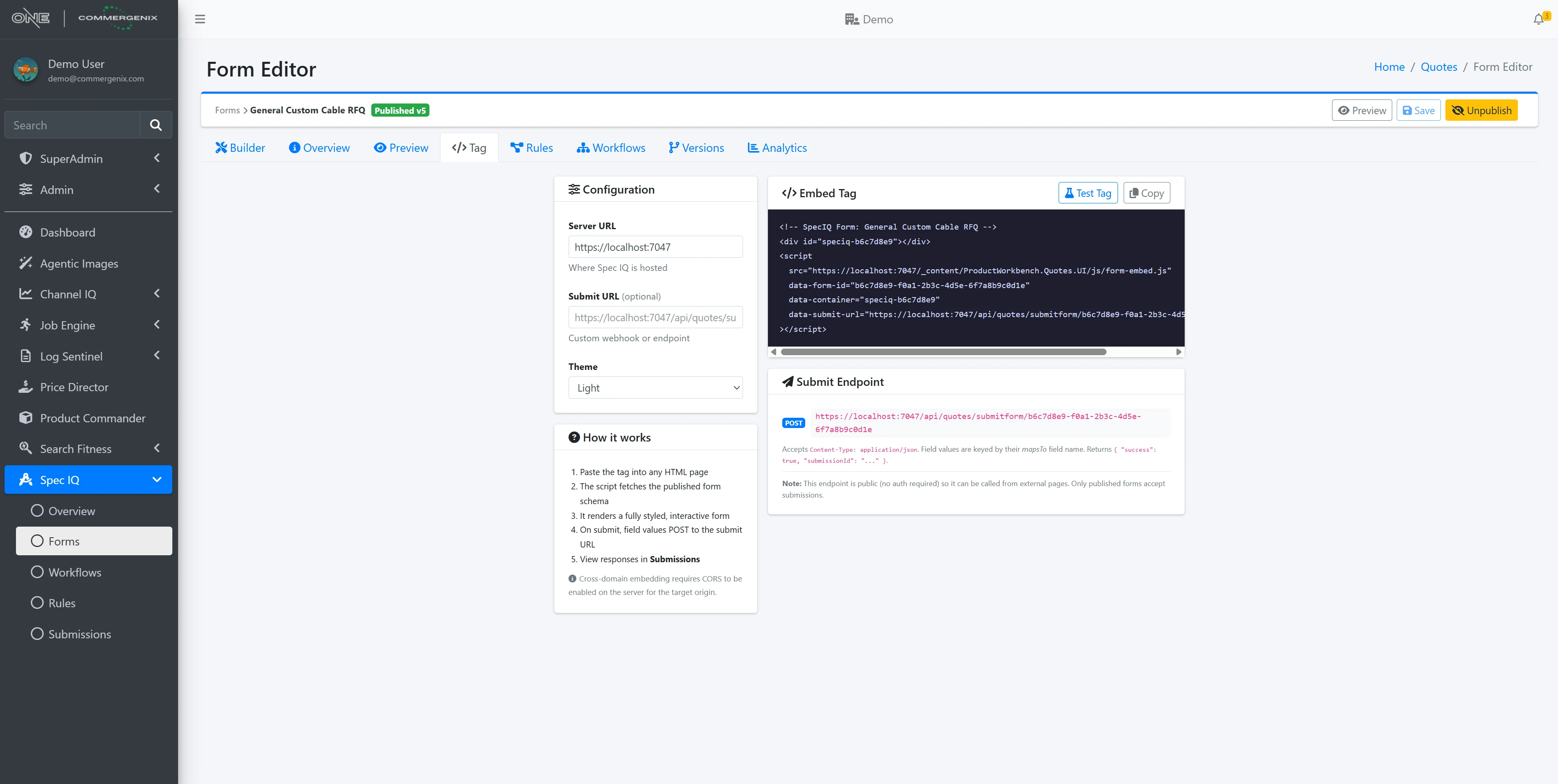1558x784 pixels.
Task: Click the Channel IQ chart icon
Action: [25, 294]
